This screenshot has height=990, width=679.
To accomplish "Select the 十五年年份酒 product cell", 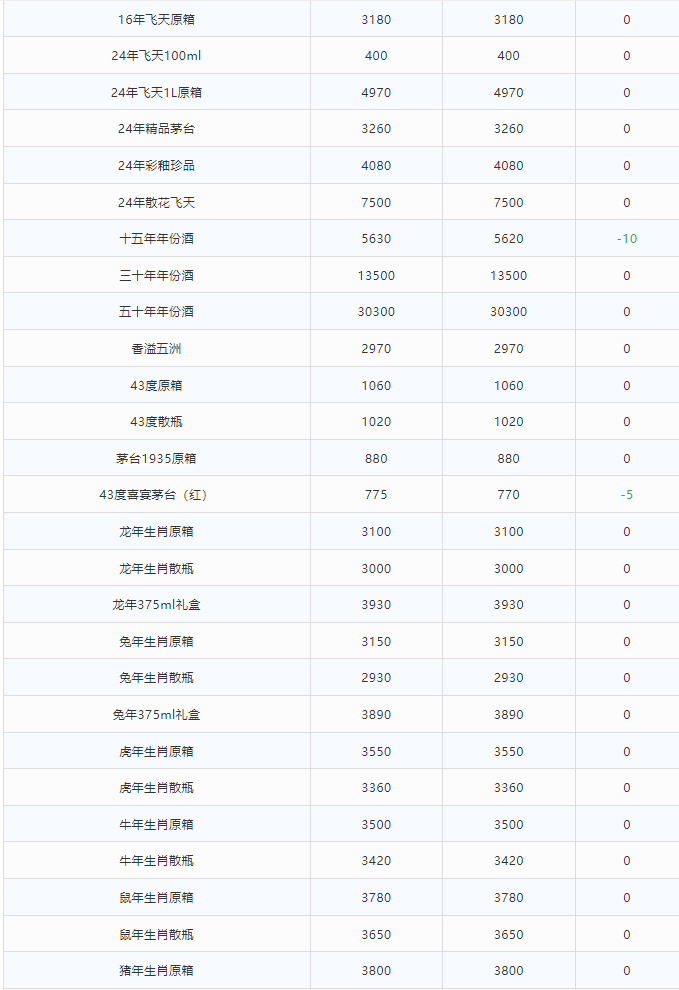I will (x=156, y=239).
